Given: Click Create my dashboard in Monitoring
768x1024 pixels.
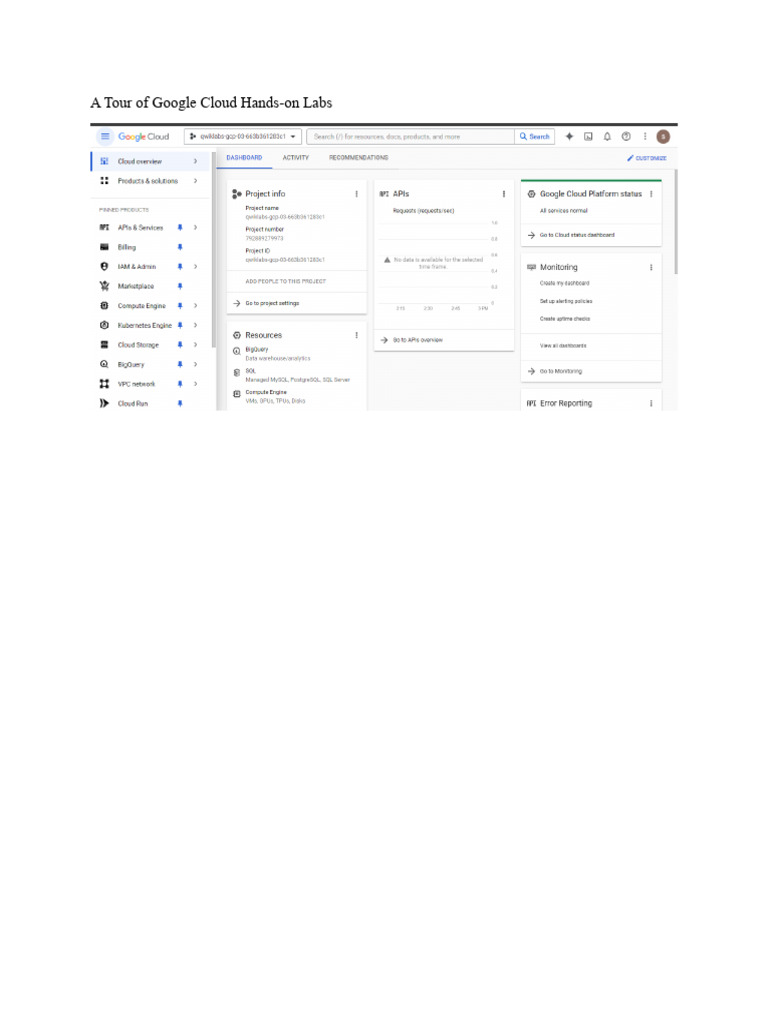Looking at the screenshot, I should [x=565, y=283].
